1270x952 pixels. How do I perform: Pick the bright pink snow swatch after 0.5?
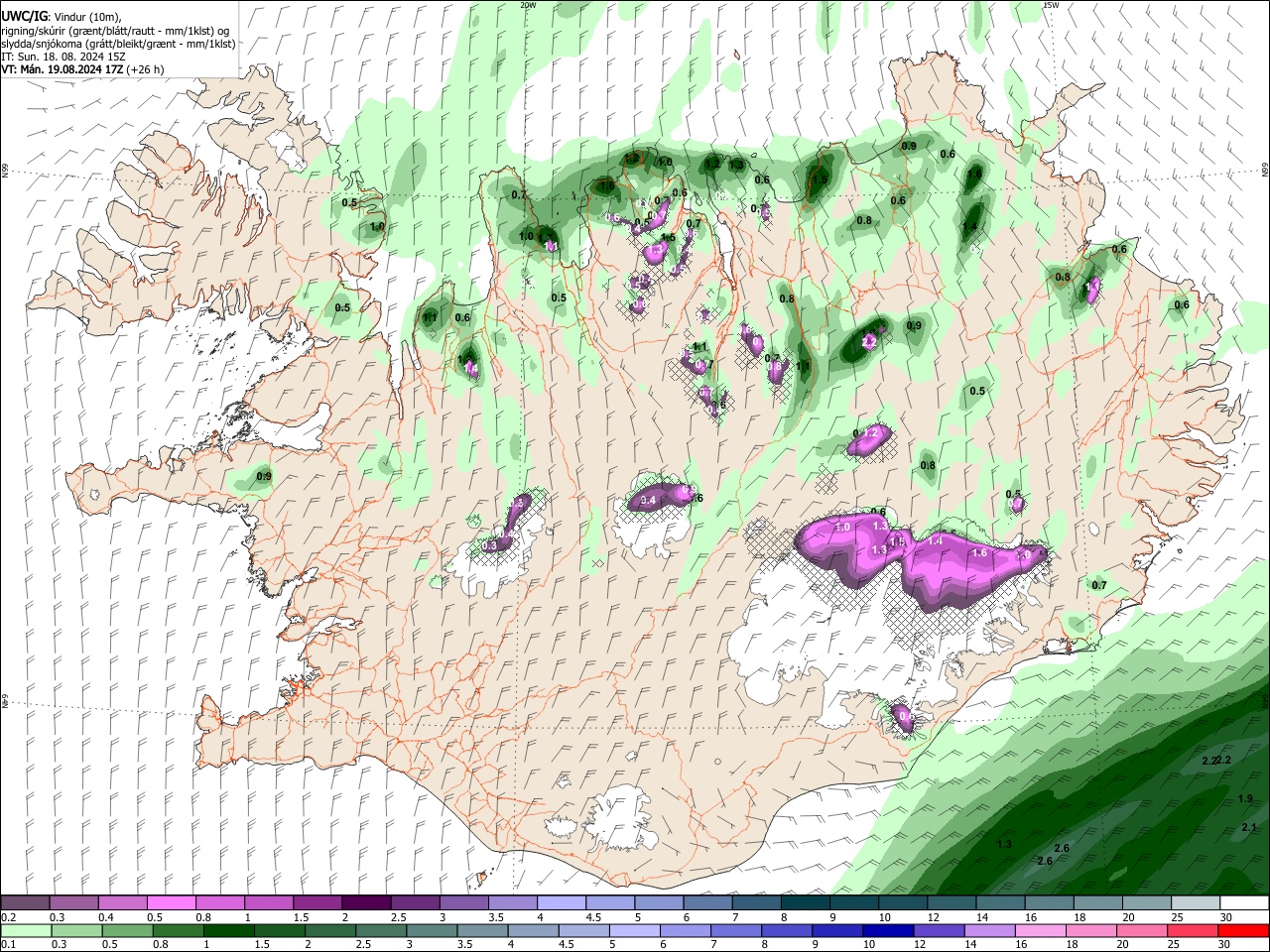click(x=171, y=903)
